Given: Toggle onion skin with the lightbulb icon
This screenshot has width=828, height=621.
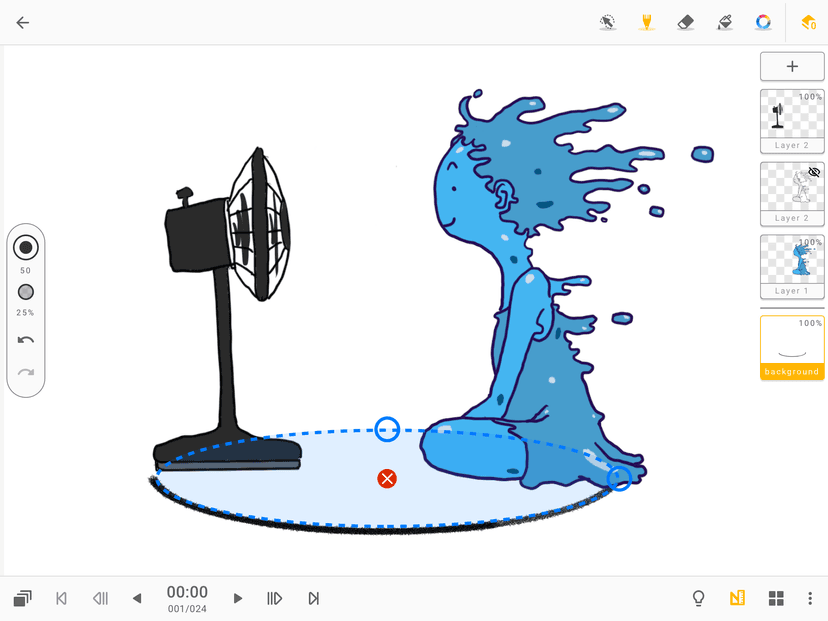Looking at the screenshot, I should tap(698, 597).
